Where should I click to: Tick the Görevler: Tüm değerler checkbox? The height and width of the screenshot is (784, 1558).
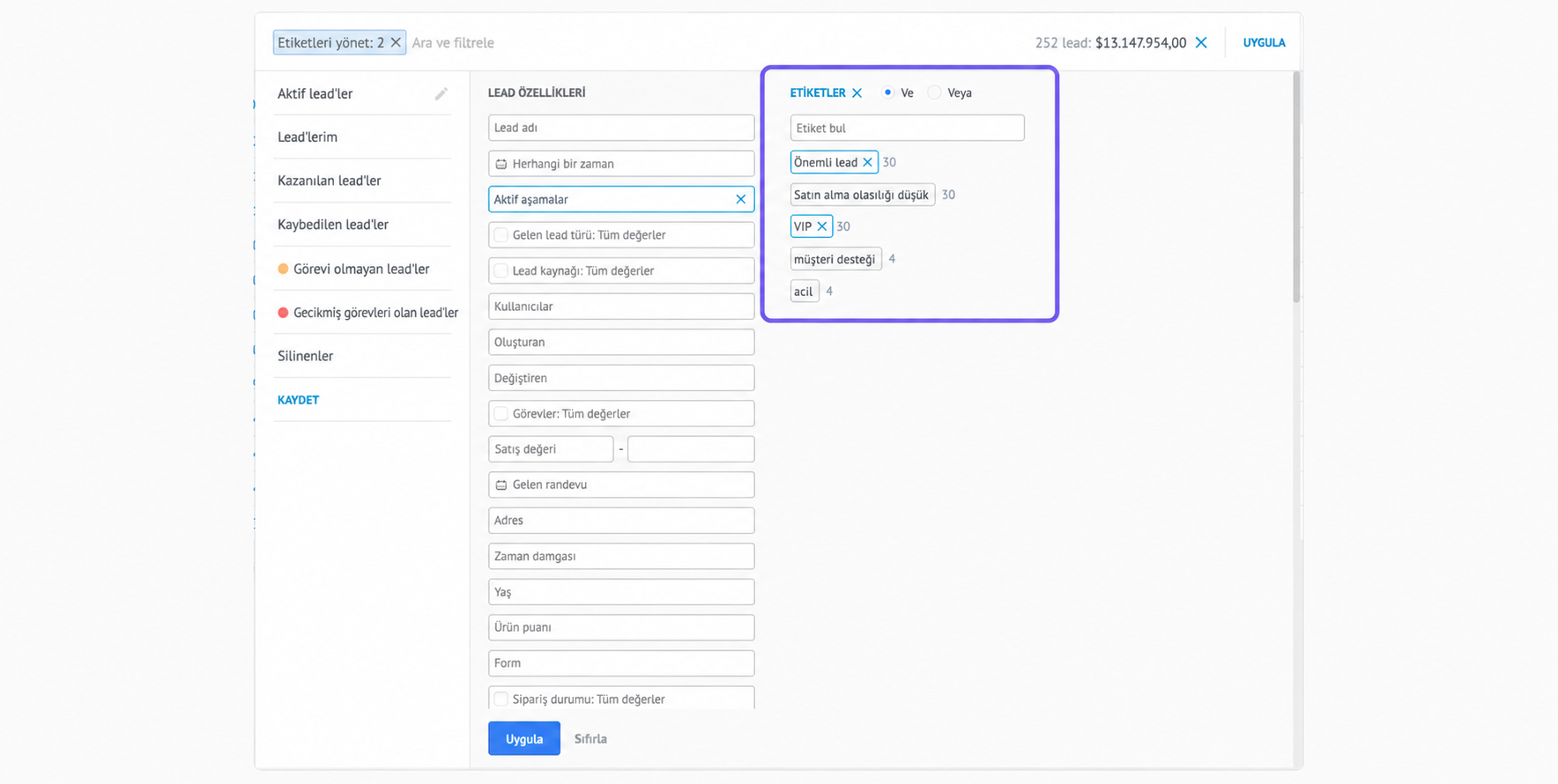(501, 413)
